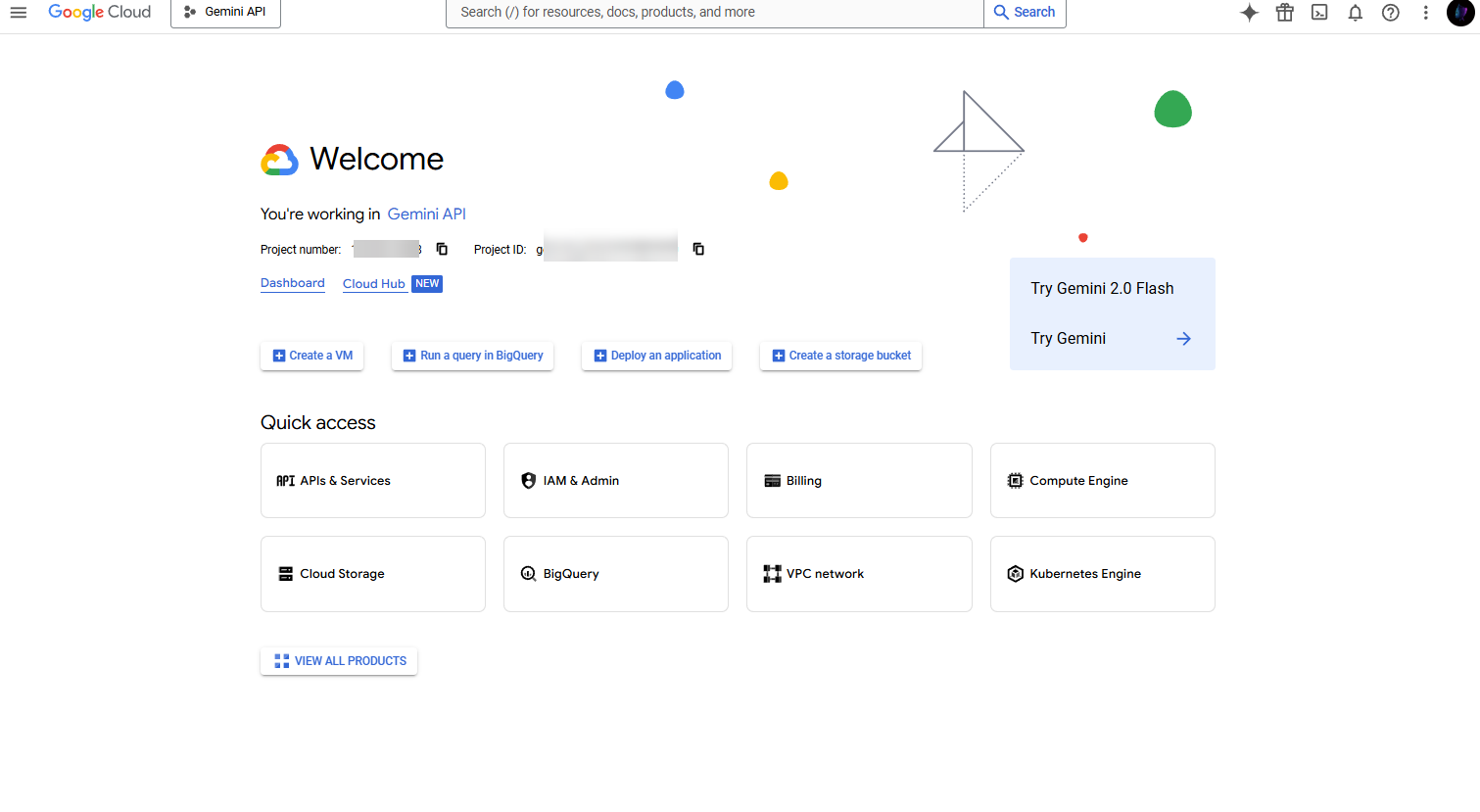Click the IAM shield icon
This screenshot has height=812, width=1480.
coord(528,480)
